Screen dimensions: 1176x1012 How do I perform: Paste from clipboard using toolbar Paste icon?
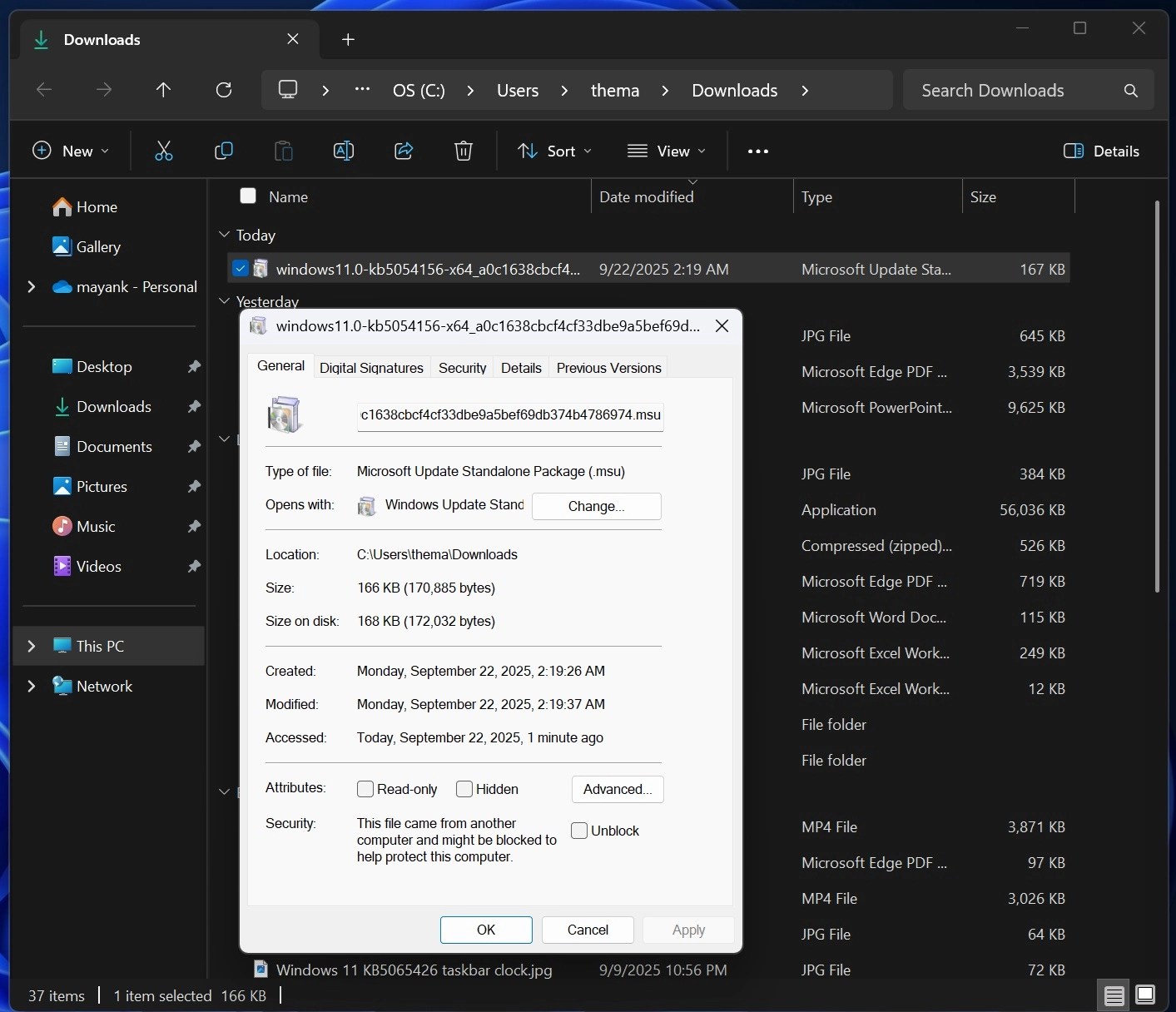click(x=284, y=151)
